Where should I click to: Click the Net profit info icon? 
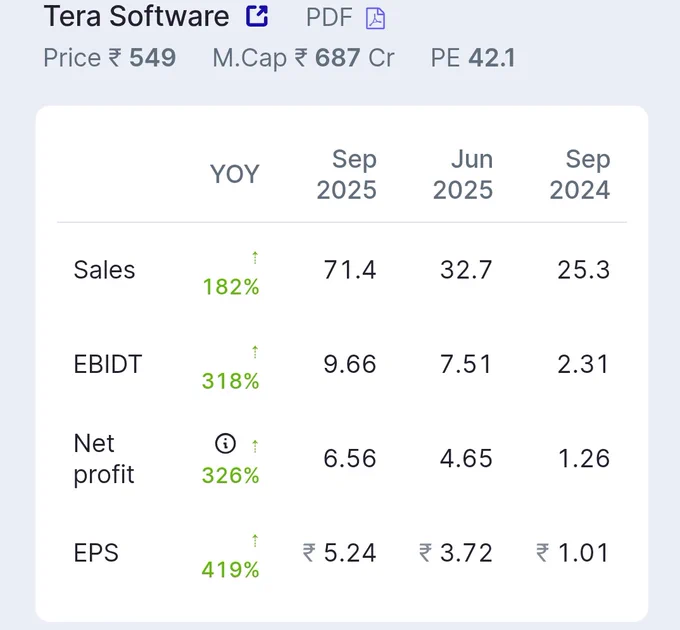[x=225, y=443]
